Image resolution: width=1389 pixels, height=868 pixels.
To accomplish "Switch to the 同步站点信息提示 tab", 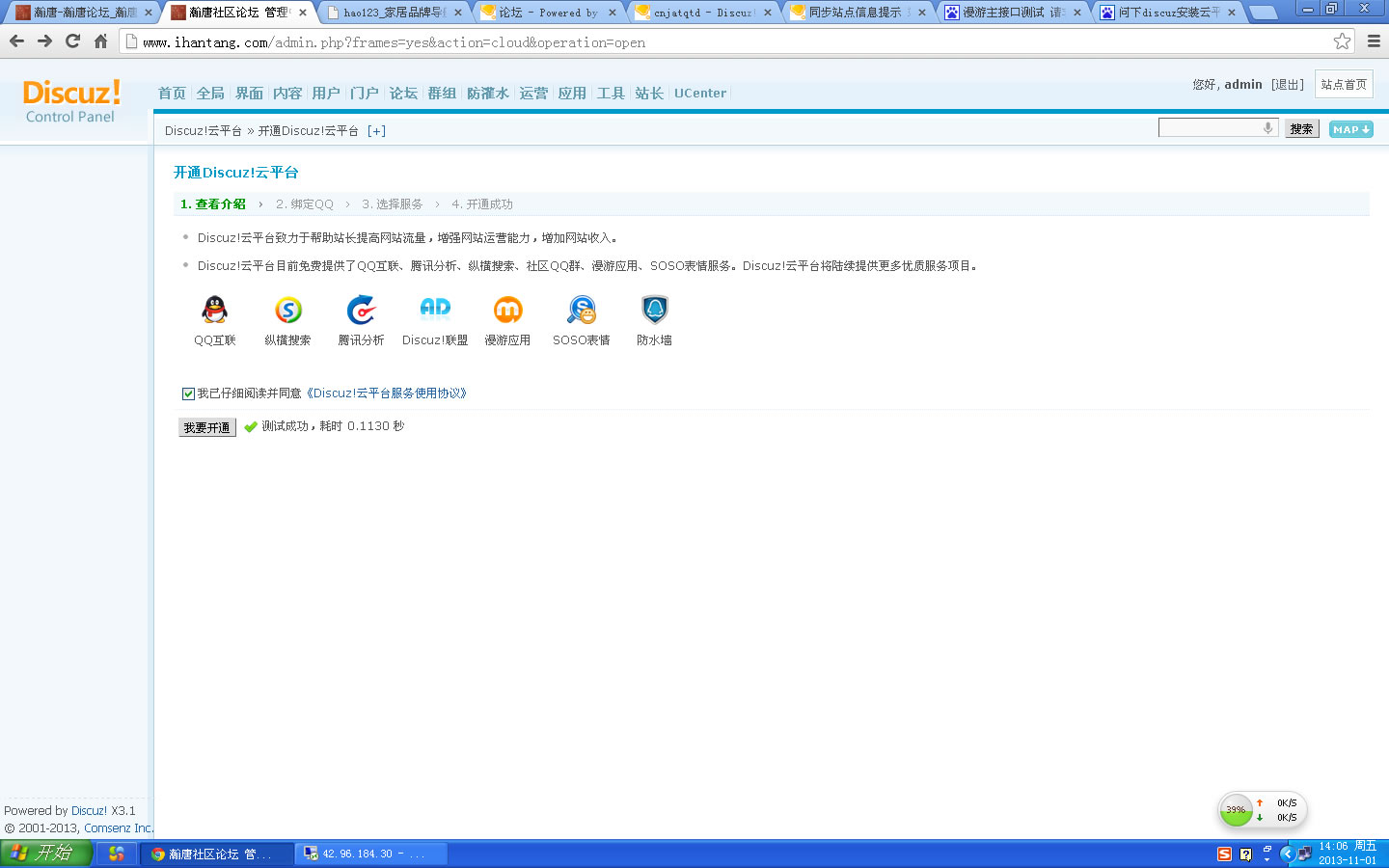I will click(856, 13).
